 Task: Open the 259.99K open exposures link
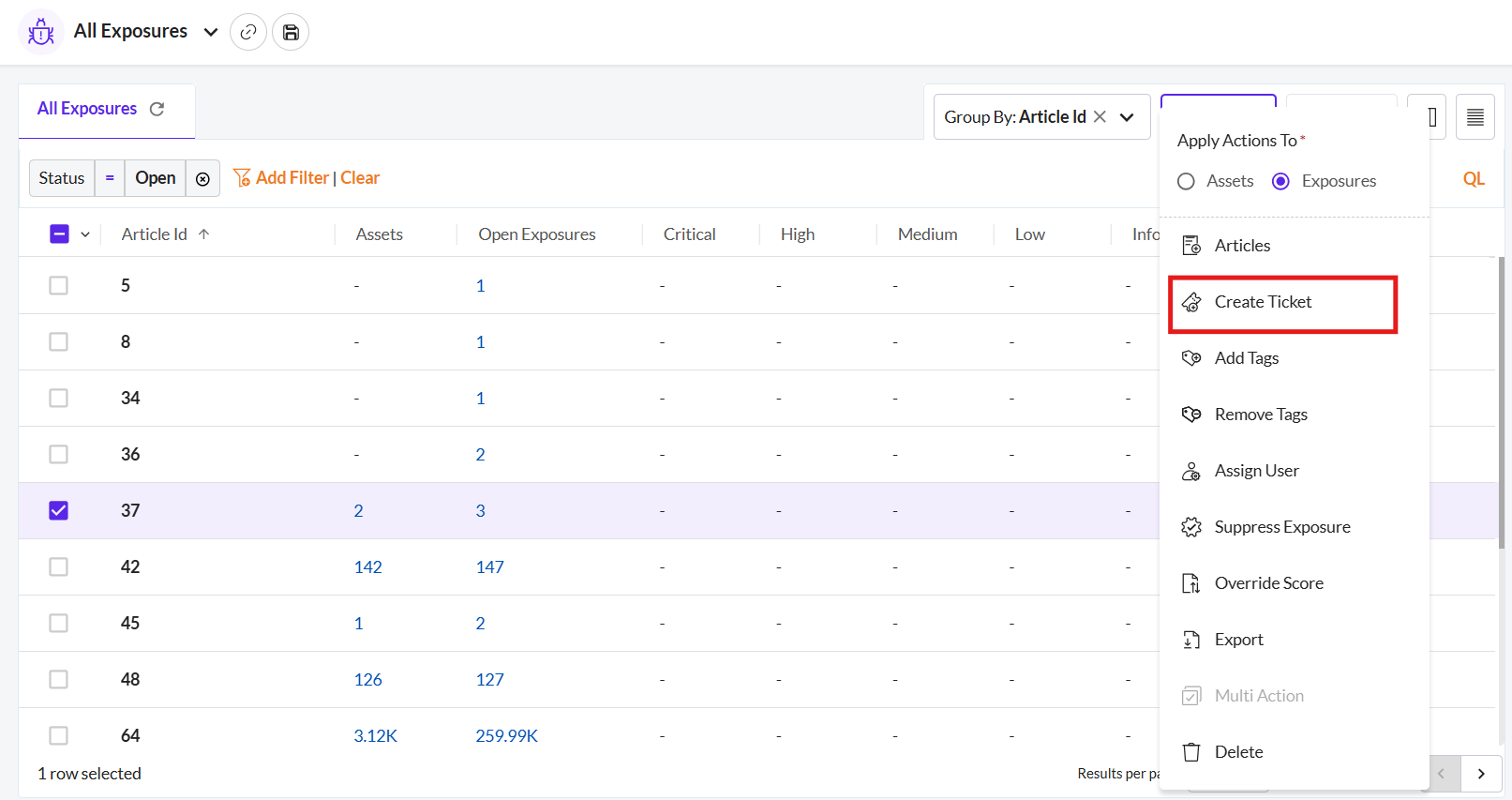tap(507, 735)
